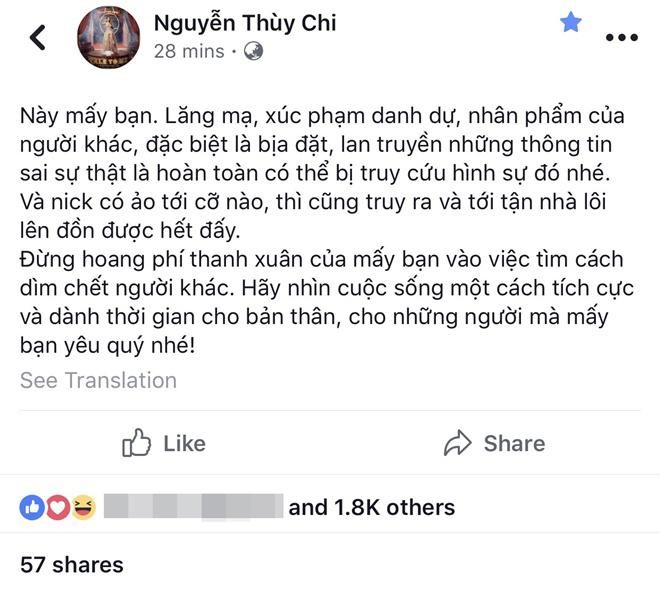This screenshot has width=660, height=603.
Task: Open the blurred reactor names list
Action: coord(192,507)
